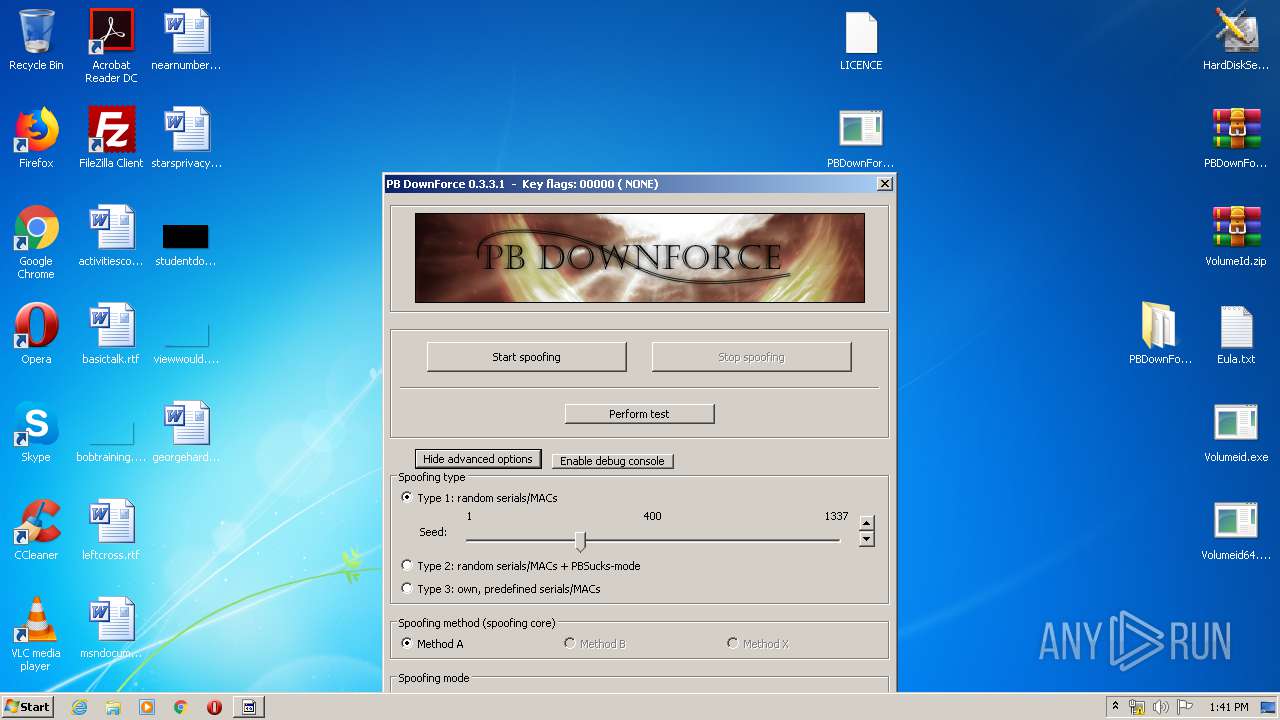The width and height of the screenshot is (1280, 720).
Task: Select leftcross.rtf document icon
Action: coord(111,530)
